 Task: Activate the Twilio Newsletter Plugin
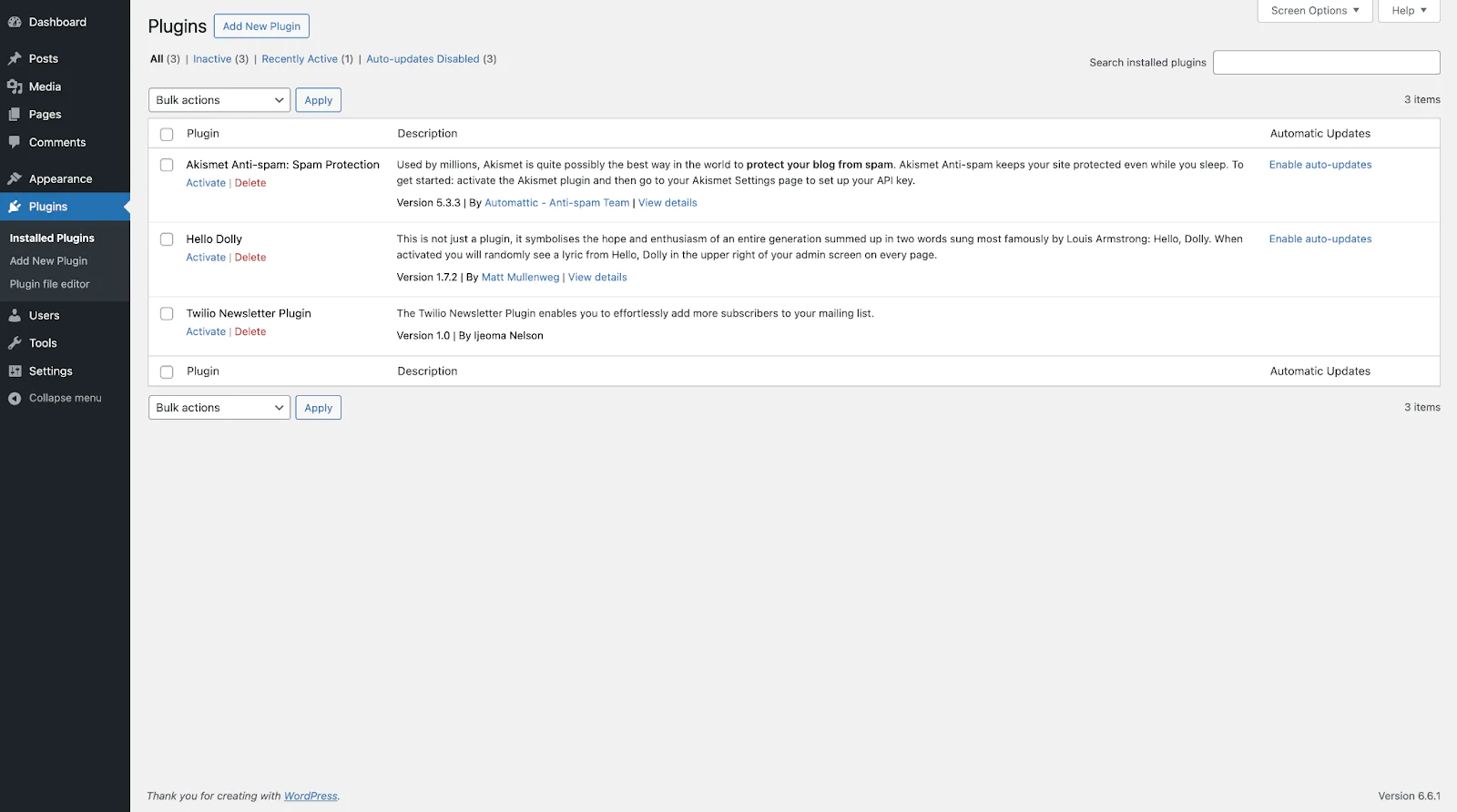206,332
